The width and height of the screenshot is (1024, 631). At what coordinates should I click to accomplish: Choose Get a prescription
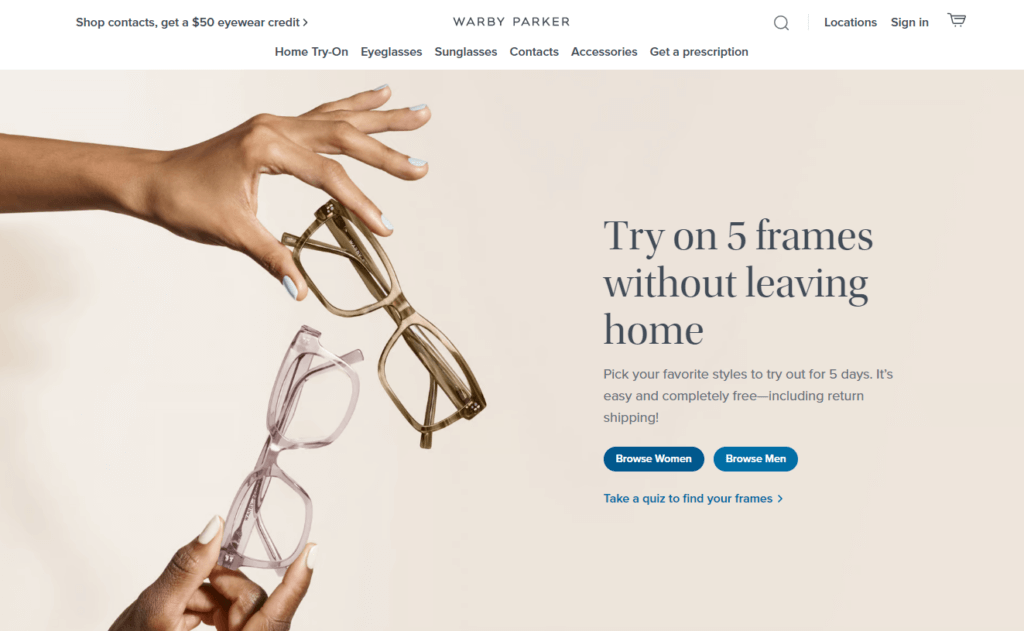point(699,52)
